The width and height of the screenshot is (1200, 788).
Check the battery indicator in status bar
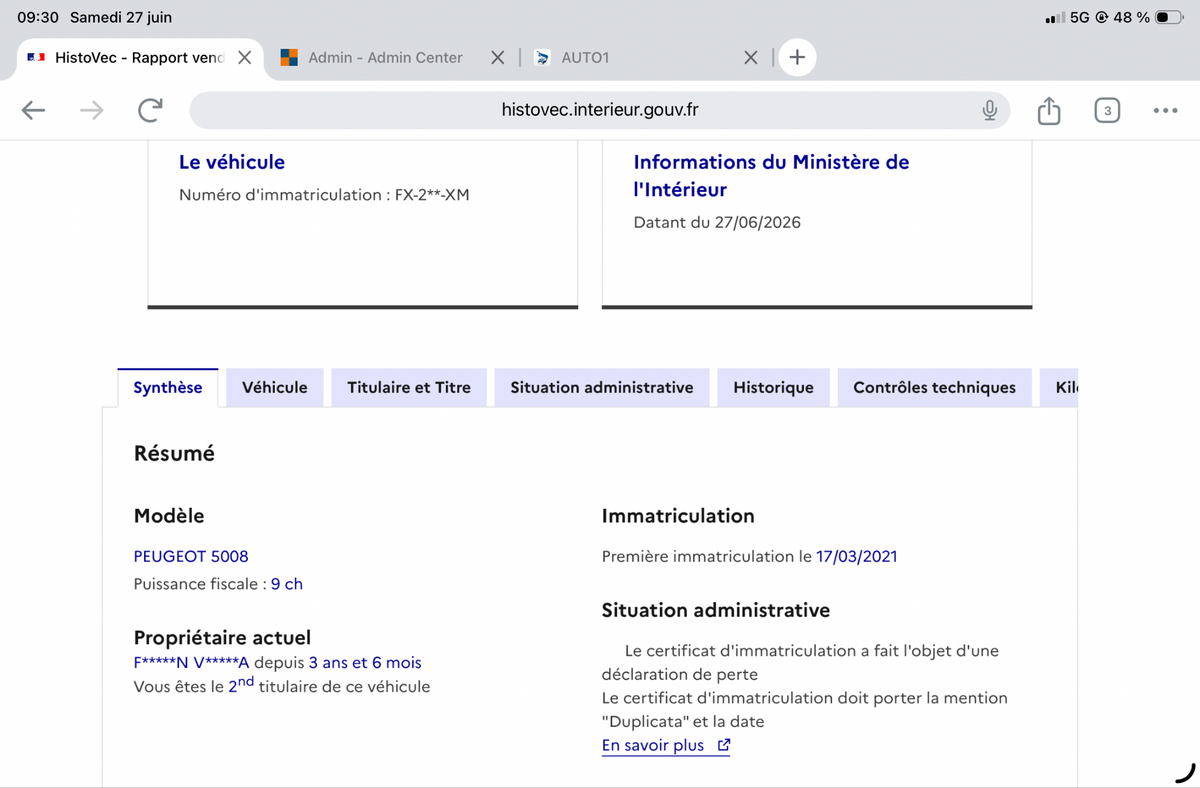1168,17
